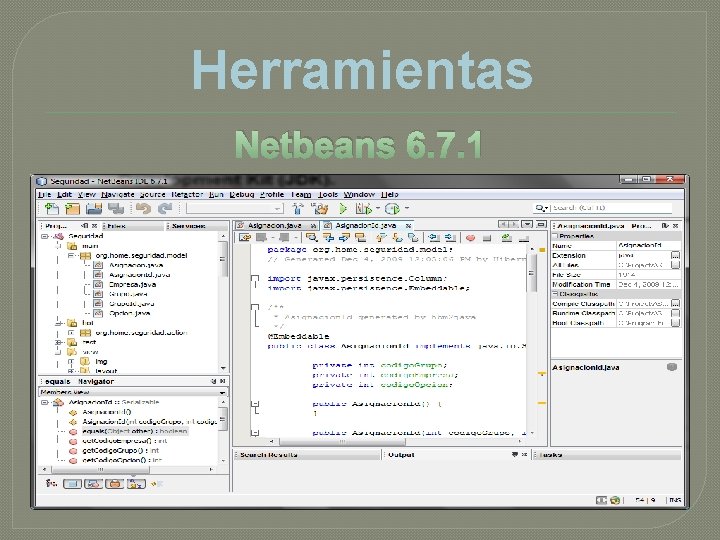Toggle Show Fields filter in Navigator
The height and width of the screenshot is (540, 720).
pos(73,484)
